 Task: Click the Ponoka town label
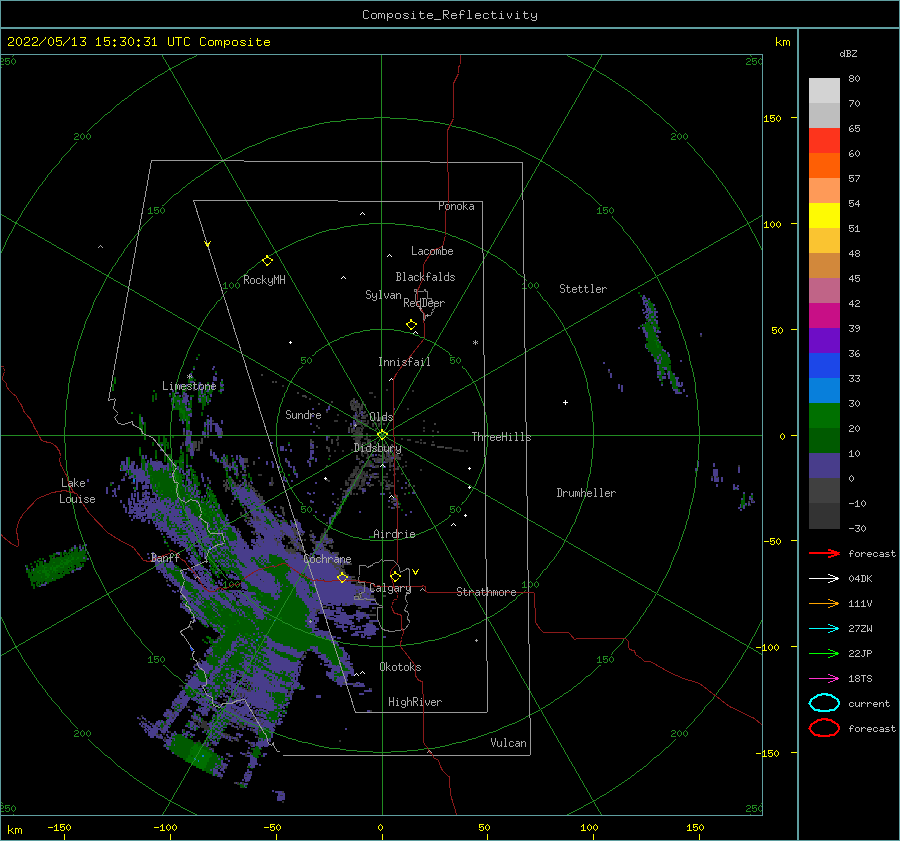[x=456, y=206]
